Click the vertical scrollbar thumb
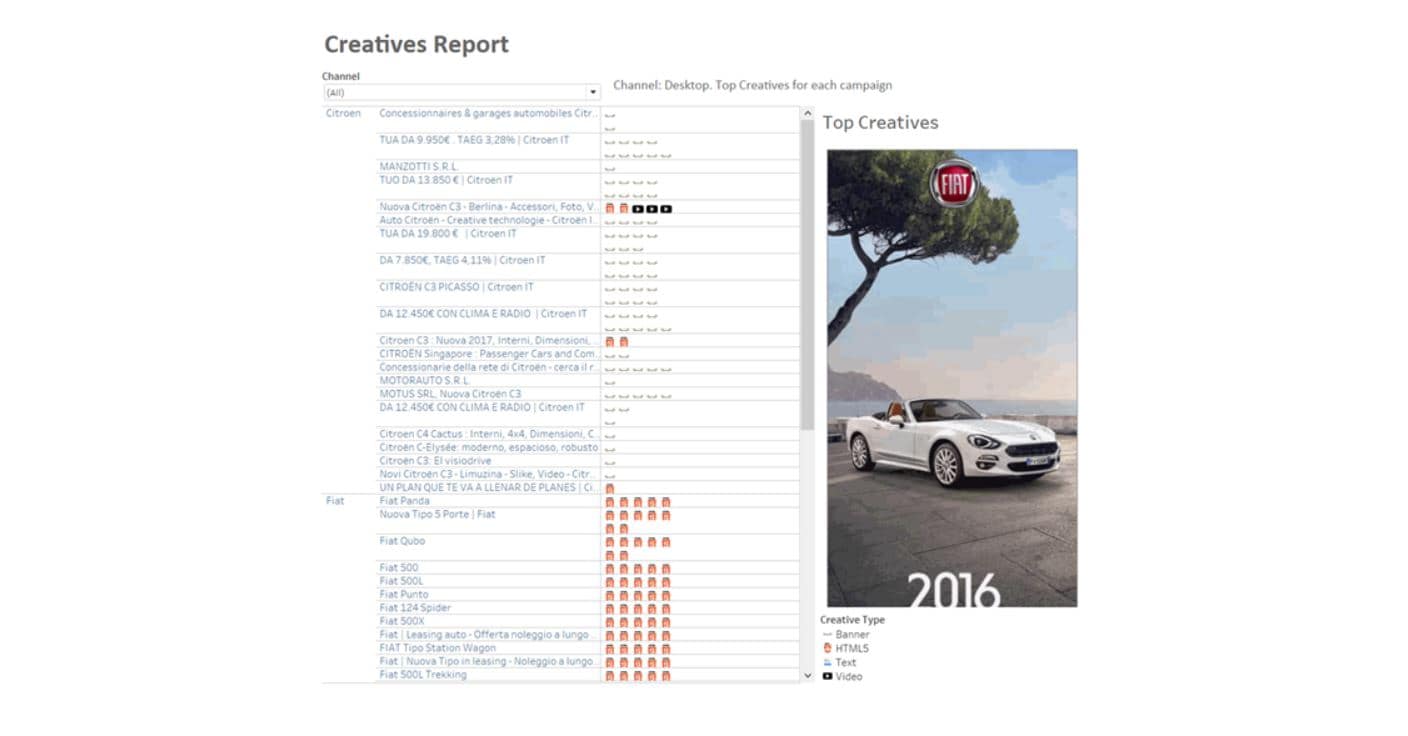This screenshot has height=736, width=1408. pos(807,270)
